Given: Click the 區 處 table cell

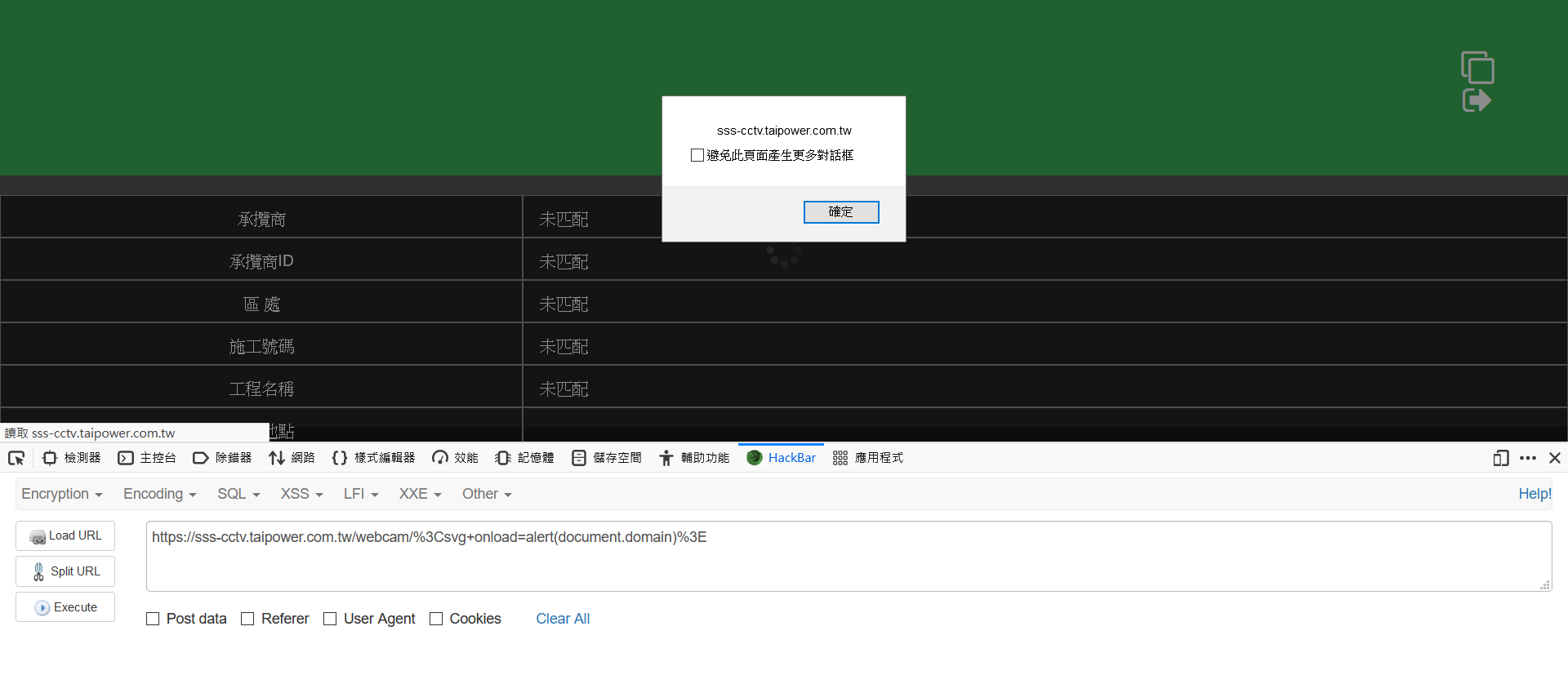Looking at the screenshot, I should tap(261, 302).
